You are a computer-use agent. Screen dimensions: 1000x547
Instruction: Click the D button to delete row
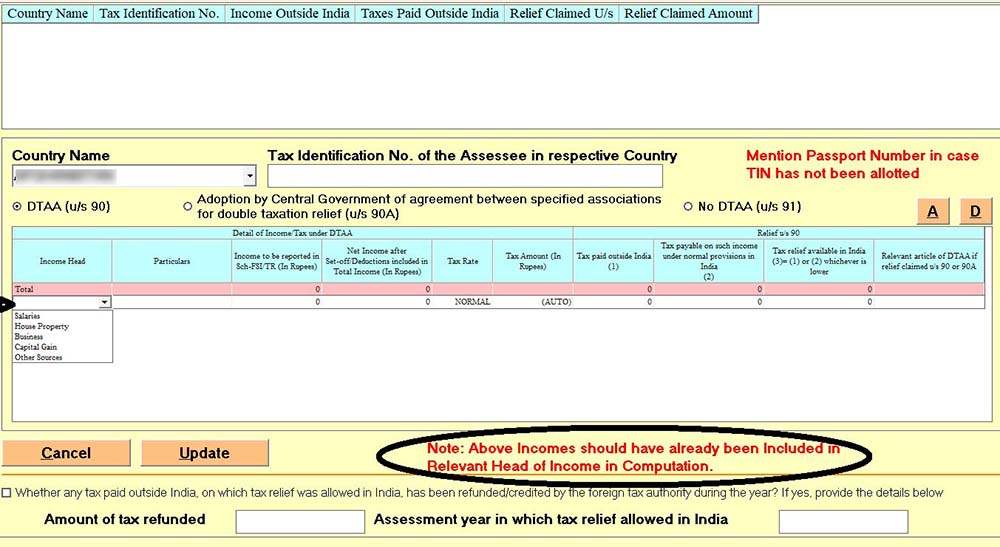[975, 211]
